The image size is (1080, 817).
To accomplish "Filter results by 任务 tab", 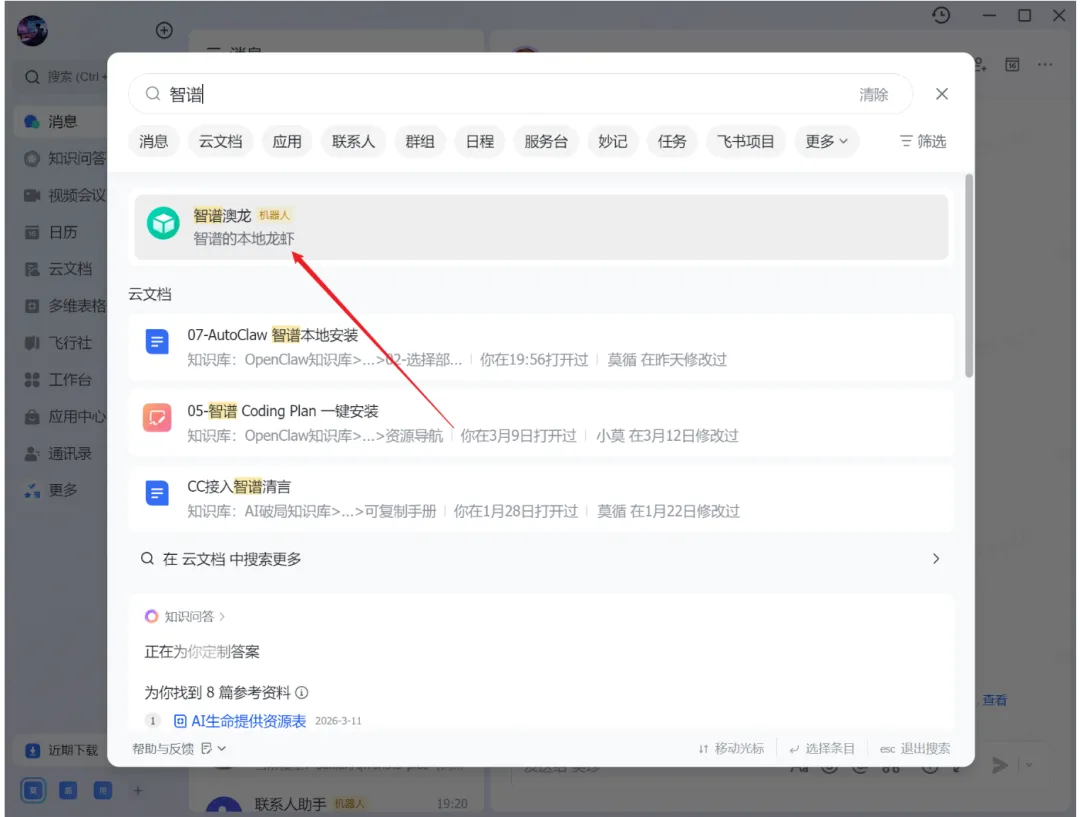I will pos(672,141).
